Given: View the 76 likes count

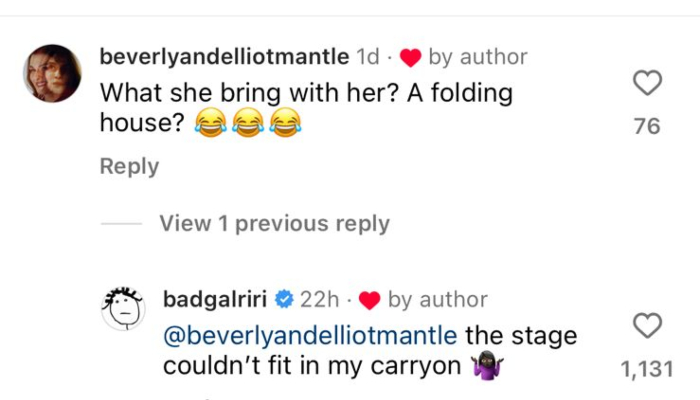Looking at the screenshot, I should [x=648, y=126].
